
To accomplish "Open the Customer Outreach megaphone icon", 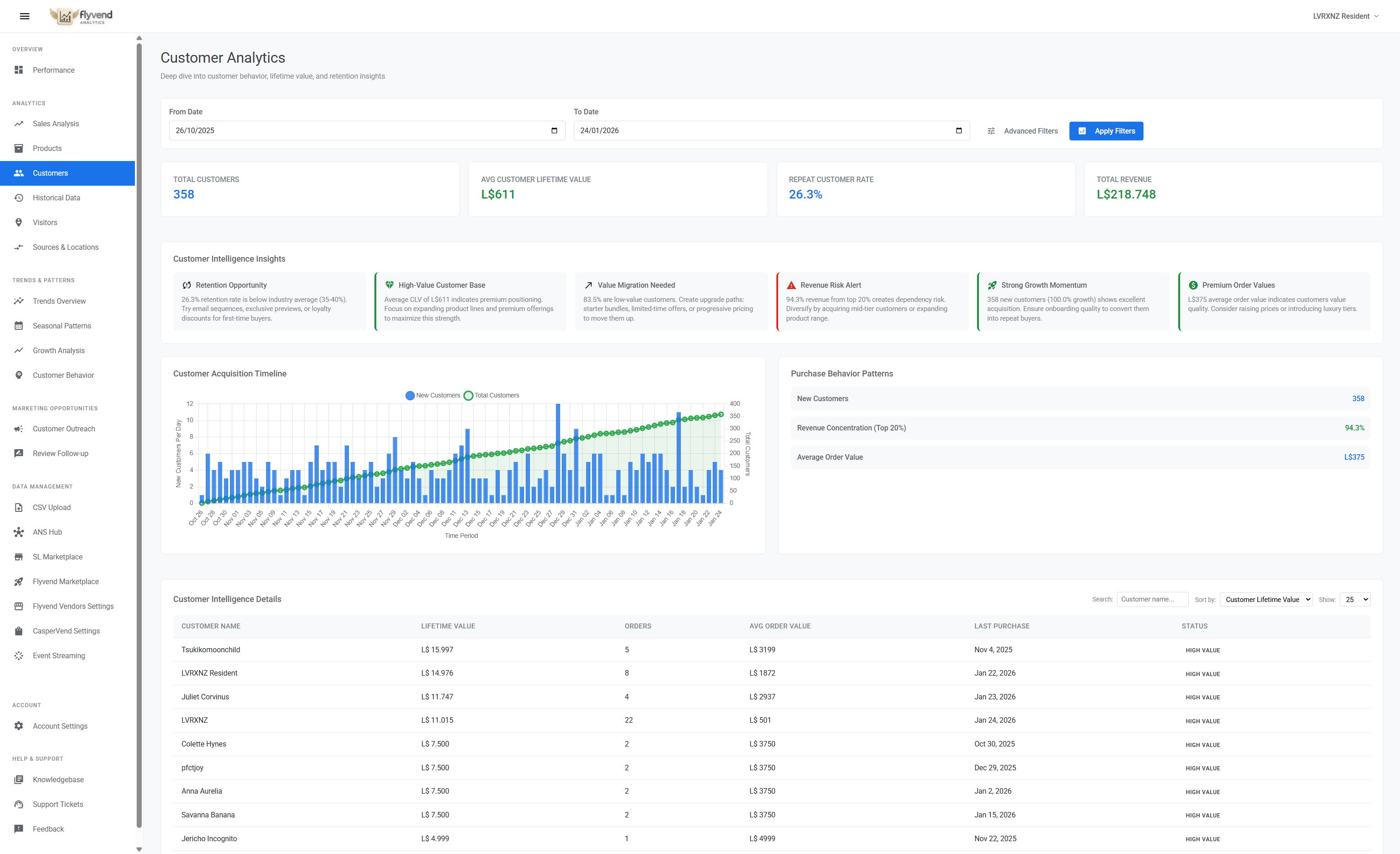I will click(x=19, y=429).
